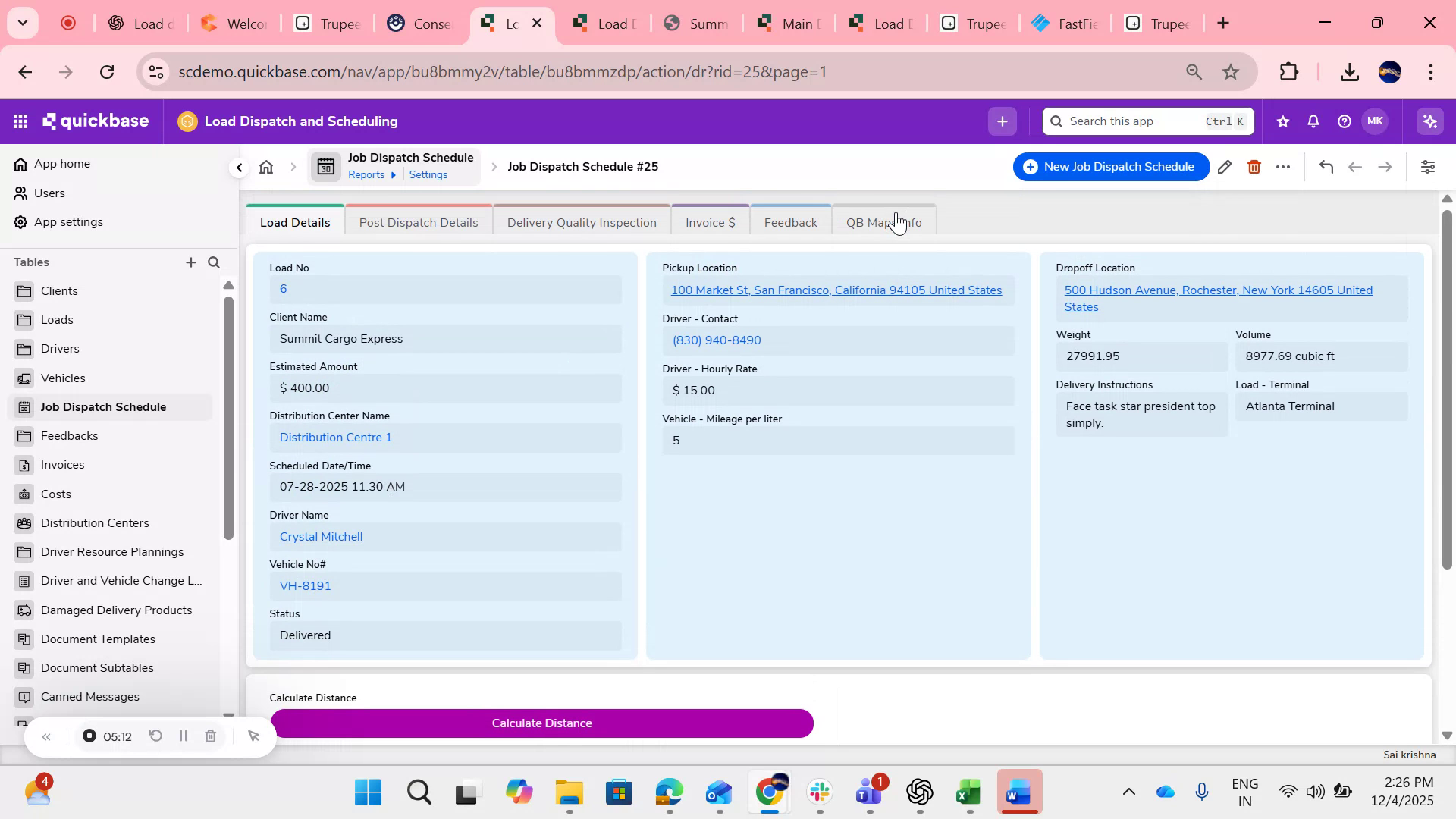Open the Feedback tab

(791, 222)
